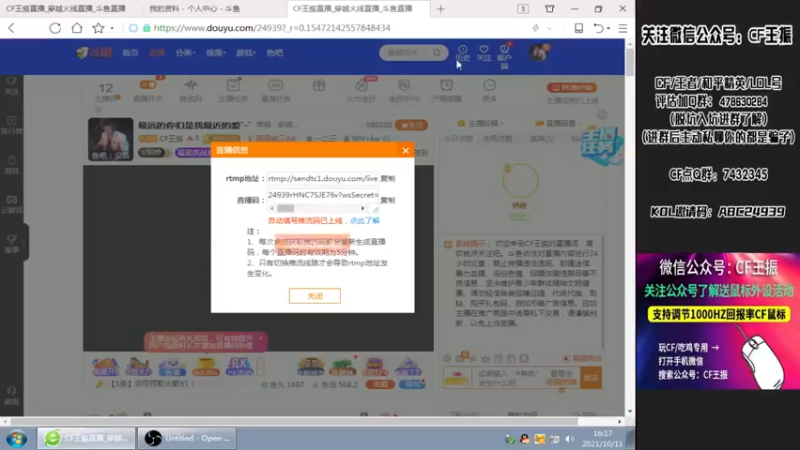Bookmark the page with the star icon
This screenshot has width=800, height=450.
[98, 28]
